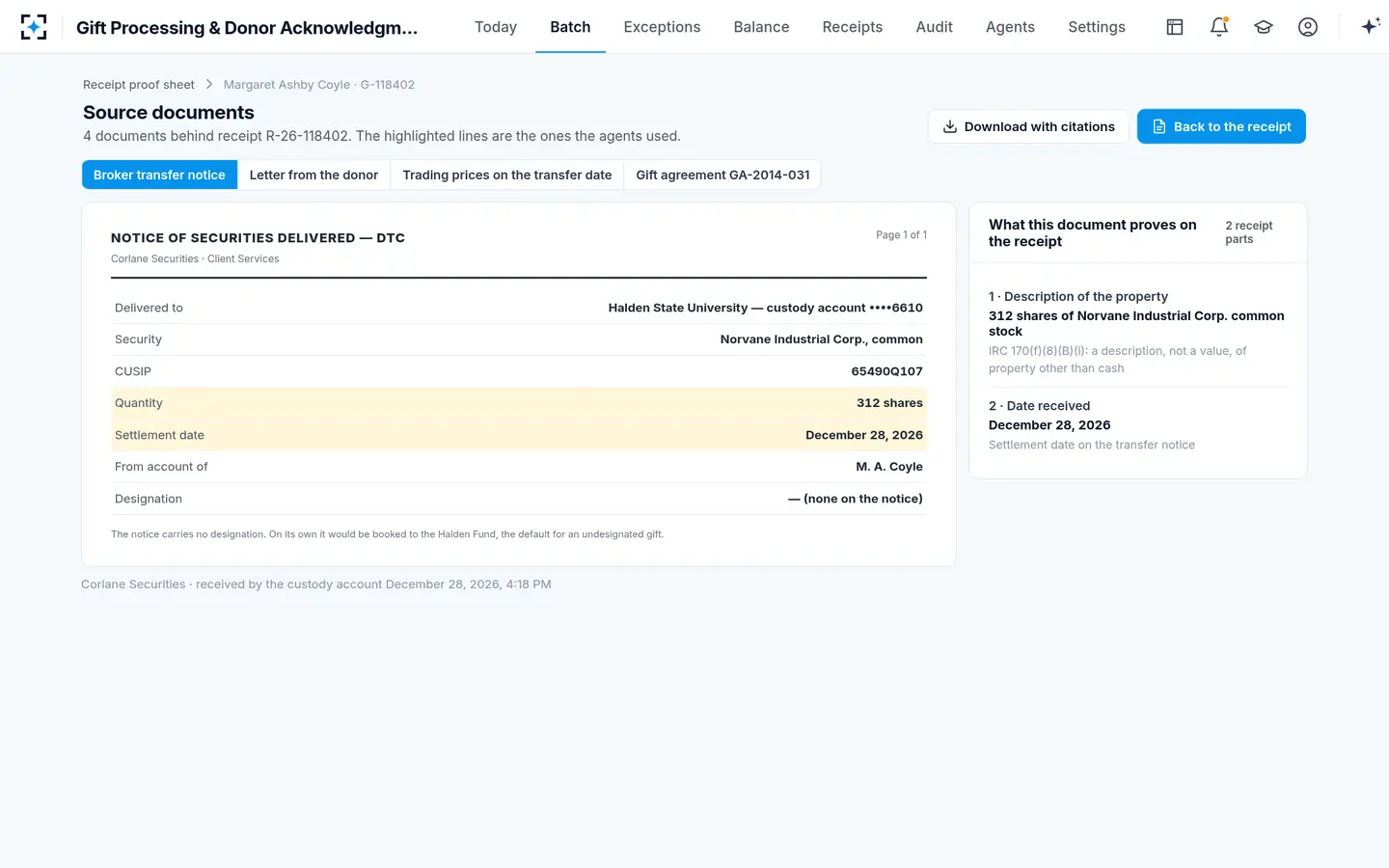This screenshot has width=1389, height=868.
Task: Open the Agents tab
Action: pos(1010,27)
